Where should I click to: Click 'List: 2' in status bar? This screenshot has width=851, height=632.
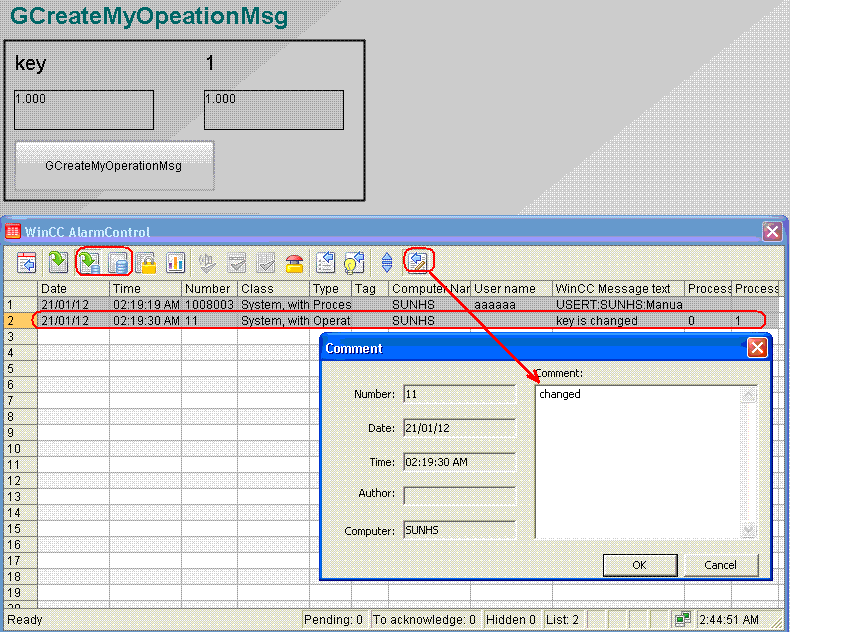[x=563, y=619]
